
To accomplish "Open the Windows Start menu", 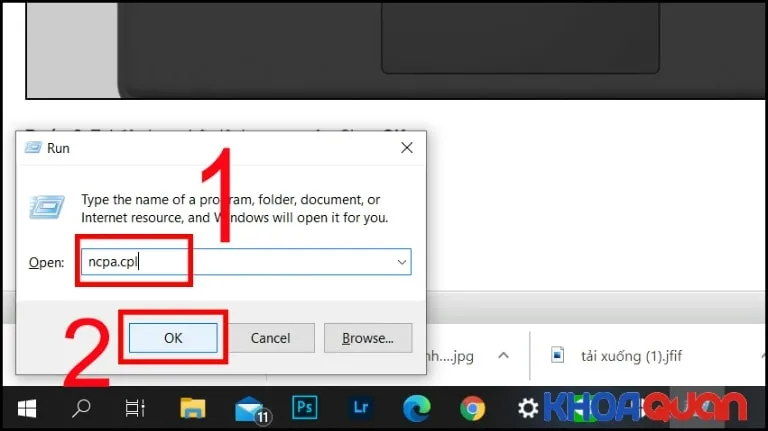I will (x=26, y=407).
